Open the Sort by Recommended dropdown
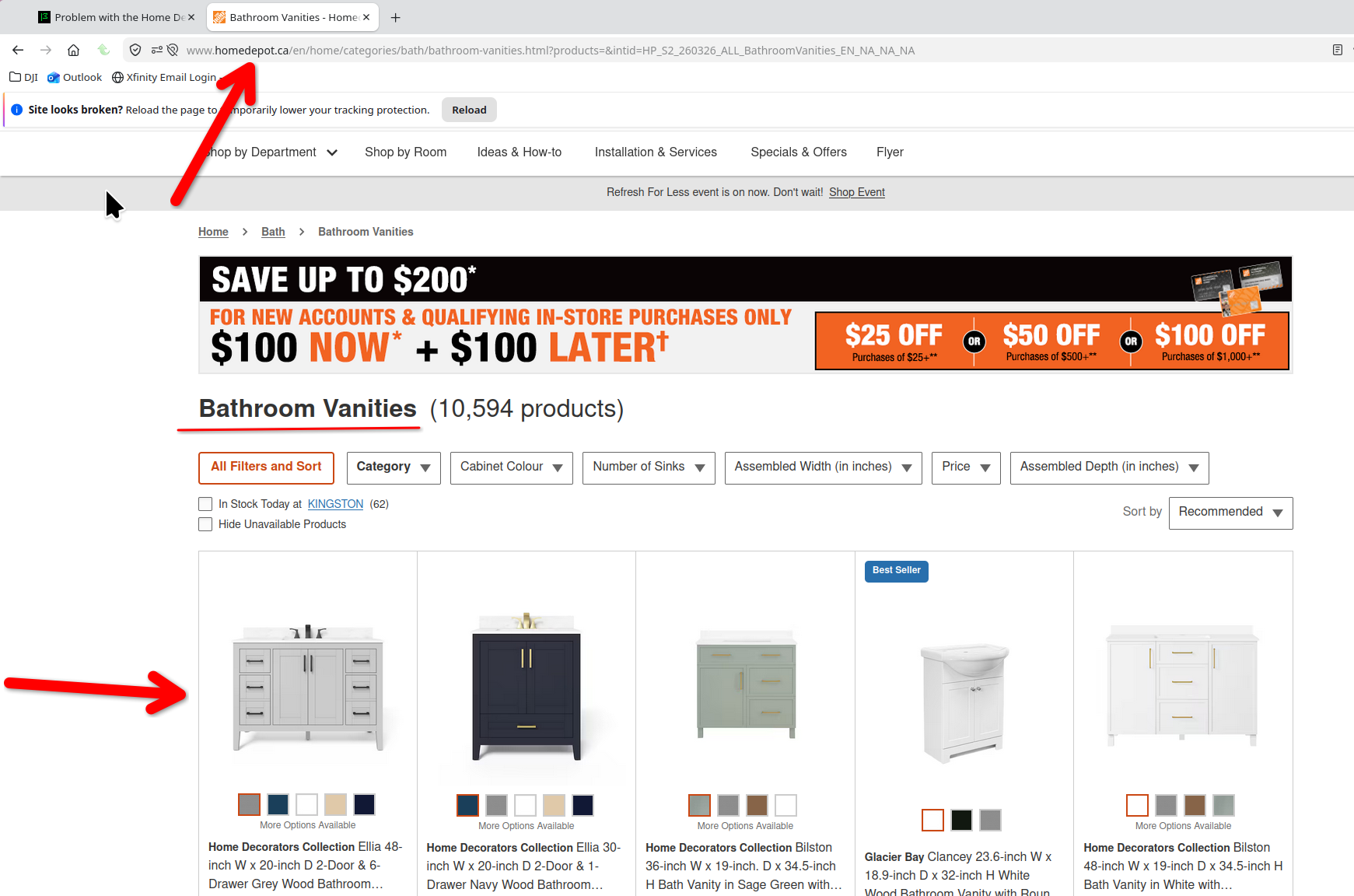The height and width of the screenshot is (896, 1354). click(1230, 513)
